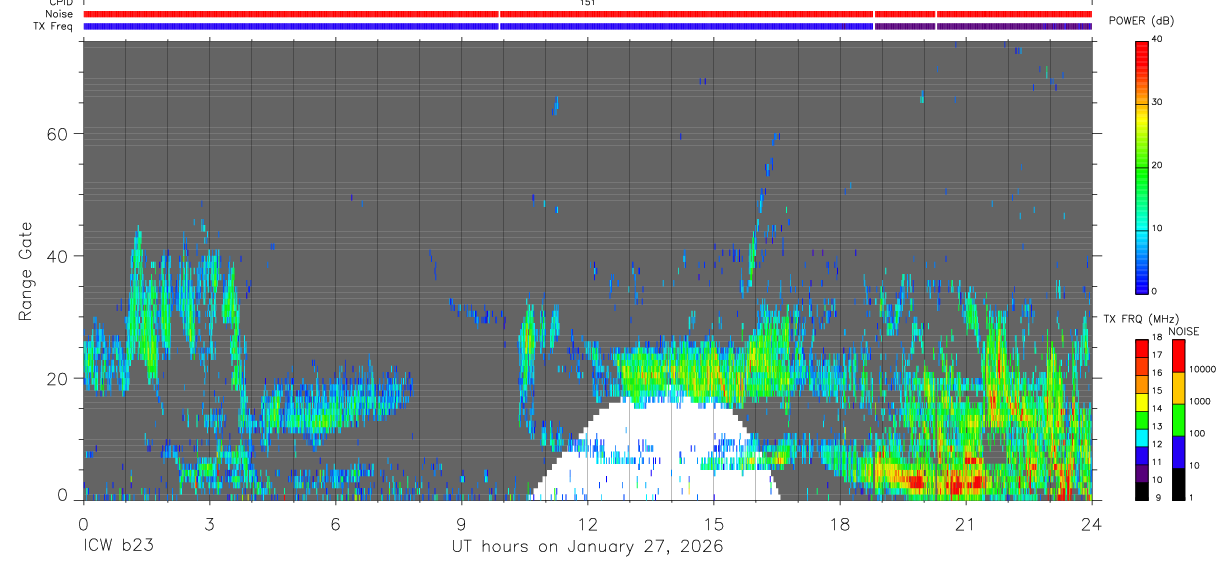The image size is (1228, 567).
Task: Click the "UT hours on January 27, 2026" axis title
Action: 586,547
